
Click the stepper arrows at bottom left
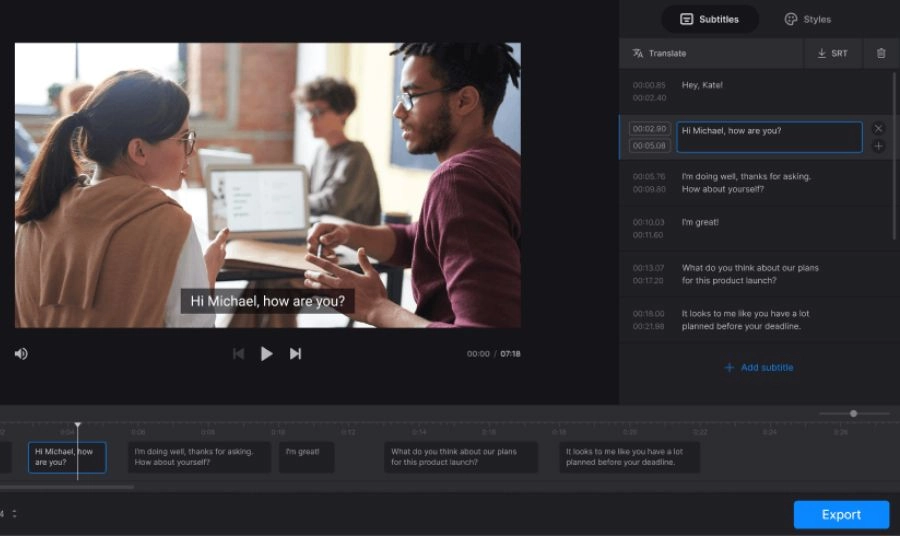pyautogui.click(x=14, y=514)
